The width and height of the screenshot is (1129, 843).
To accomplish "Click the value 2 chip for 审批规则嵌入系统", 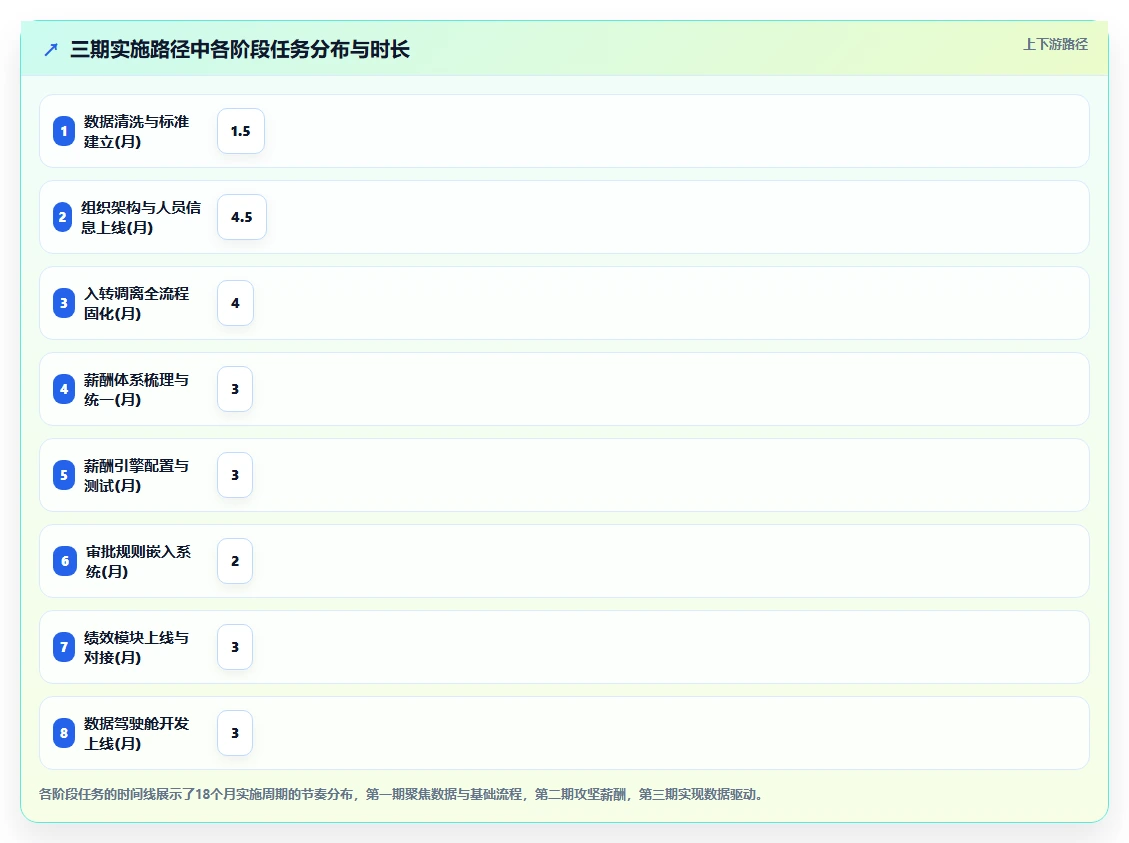I will pos(235,561).
